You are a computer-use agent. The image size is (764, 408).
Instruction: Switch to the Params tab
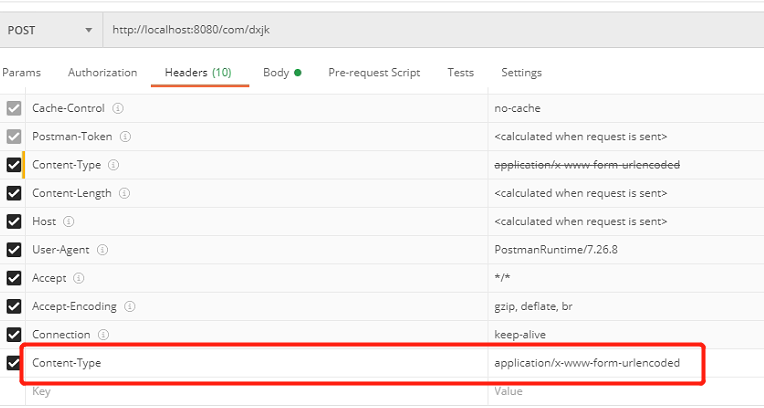click(x=21, y=73)
